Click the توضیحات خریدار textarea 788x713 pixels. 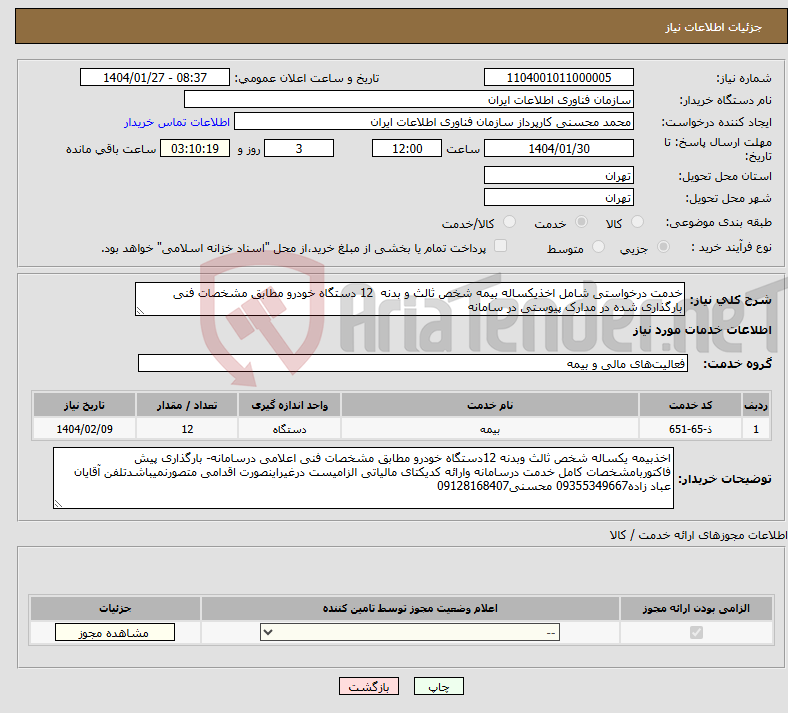click(363, 478)
